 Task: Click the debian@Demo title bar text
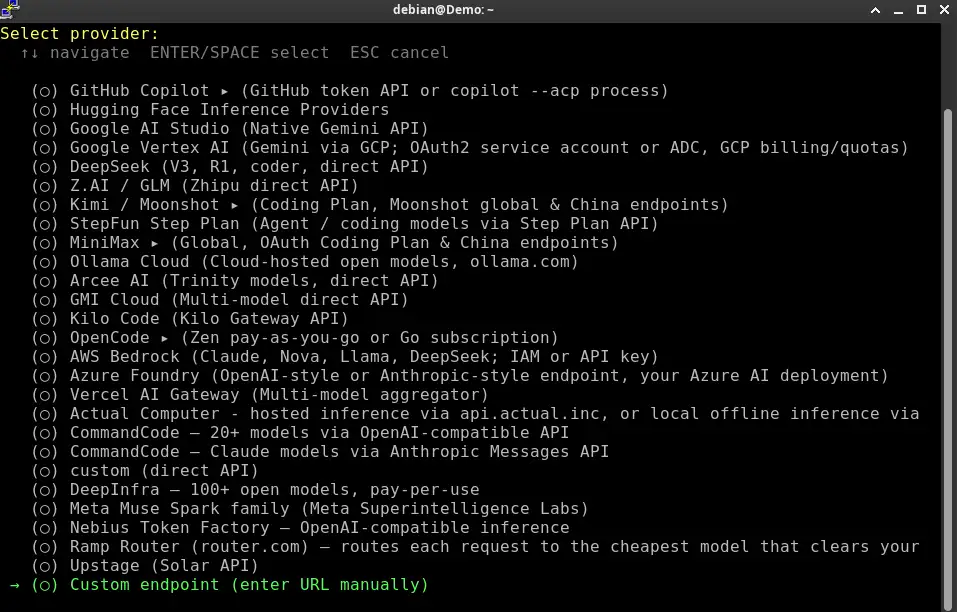pos(443,10)
